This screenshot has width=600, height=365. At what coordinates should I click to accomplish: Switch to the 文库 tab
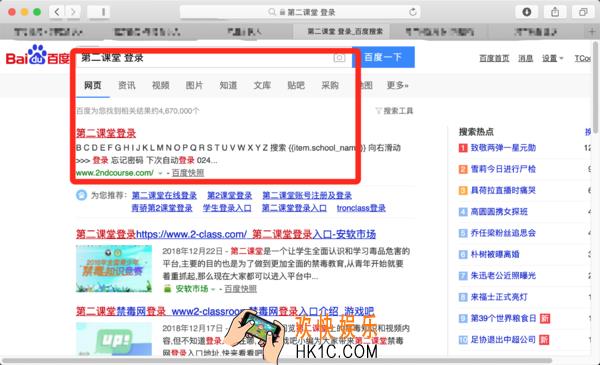[x=262, y=85]
